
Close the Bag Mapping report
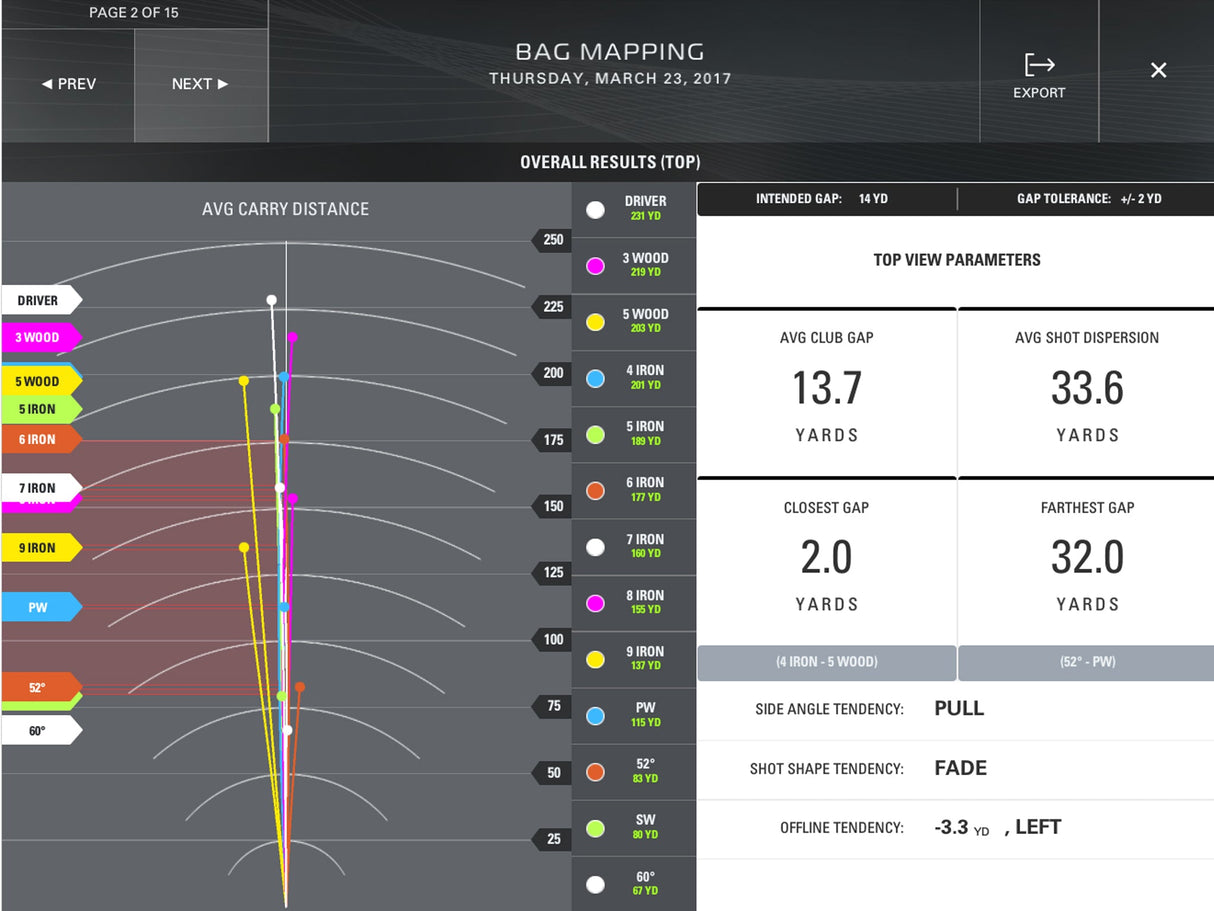pos(1158,70)
